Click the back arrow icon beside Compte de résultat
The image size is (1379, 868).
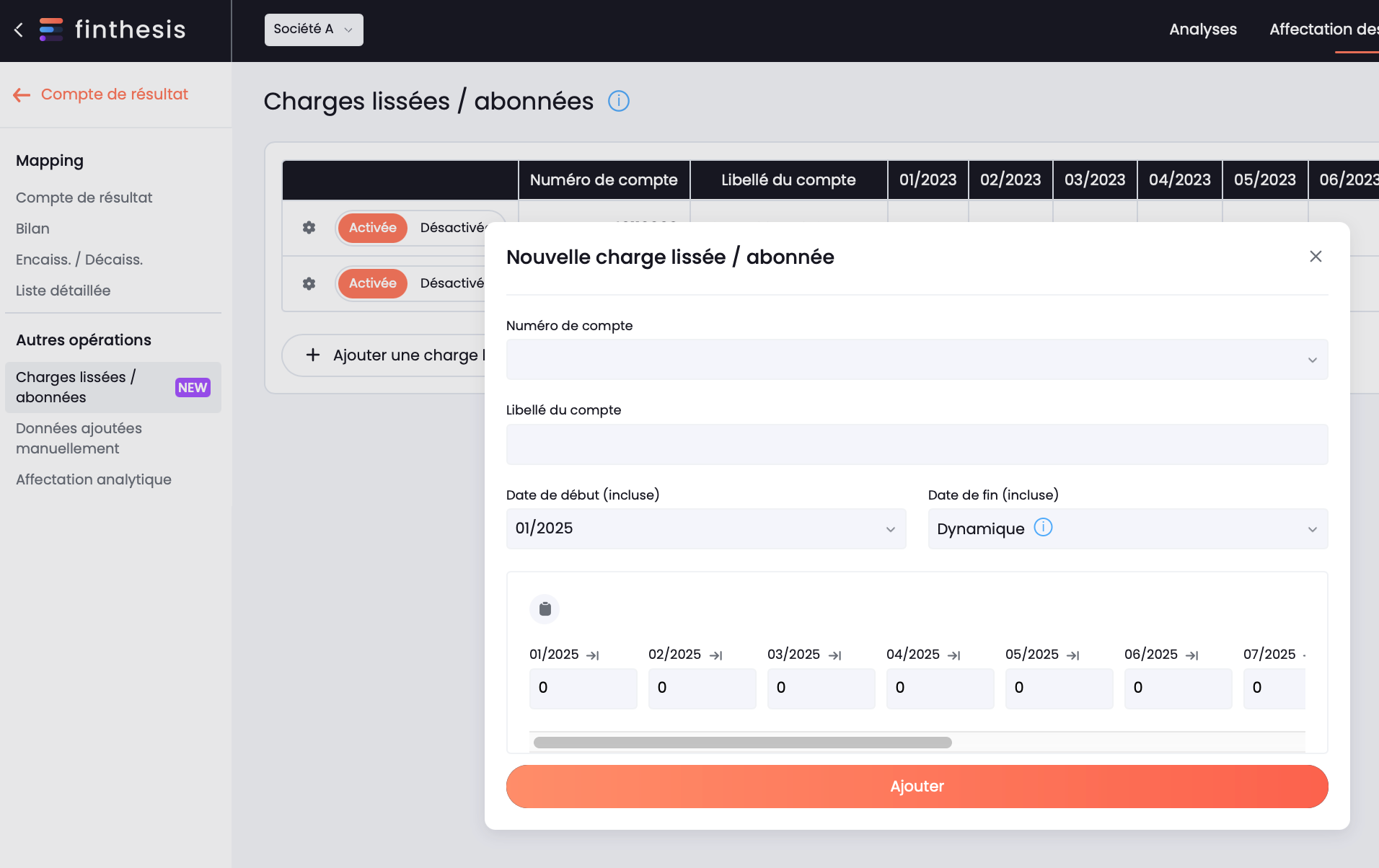[x=22, y=95]
